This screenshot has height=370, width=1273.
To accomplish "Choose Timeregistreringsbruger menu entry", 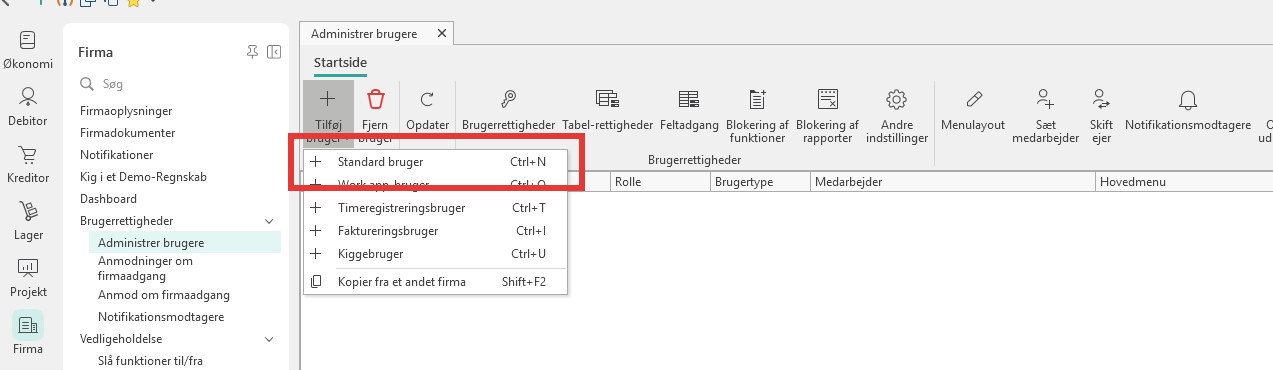I will pyautogui.click(x=435, y=208).
